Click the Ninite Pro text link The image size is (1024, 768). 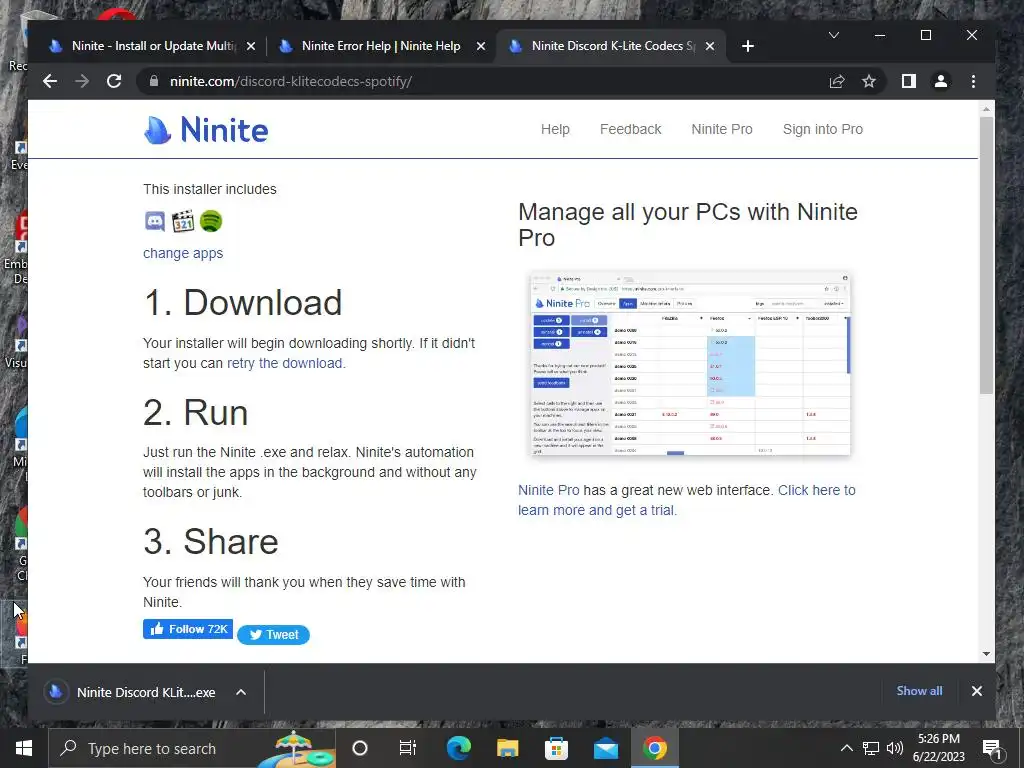coord(549,490)
